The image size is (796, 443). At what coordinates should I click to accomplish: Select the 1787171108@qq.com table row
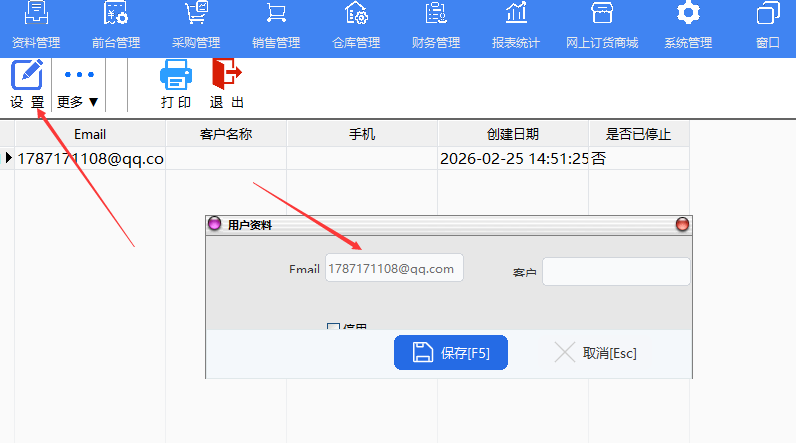90,158
